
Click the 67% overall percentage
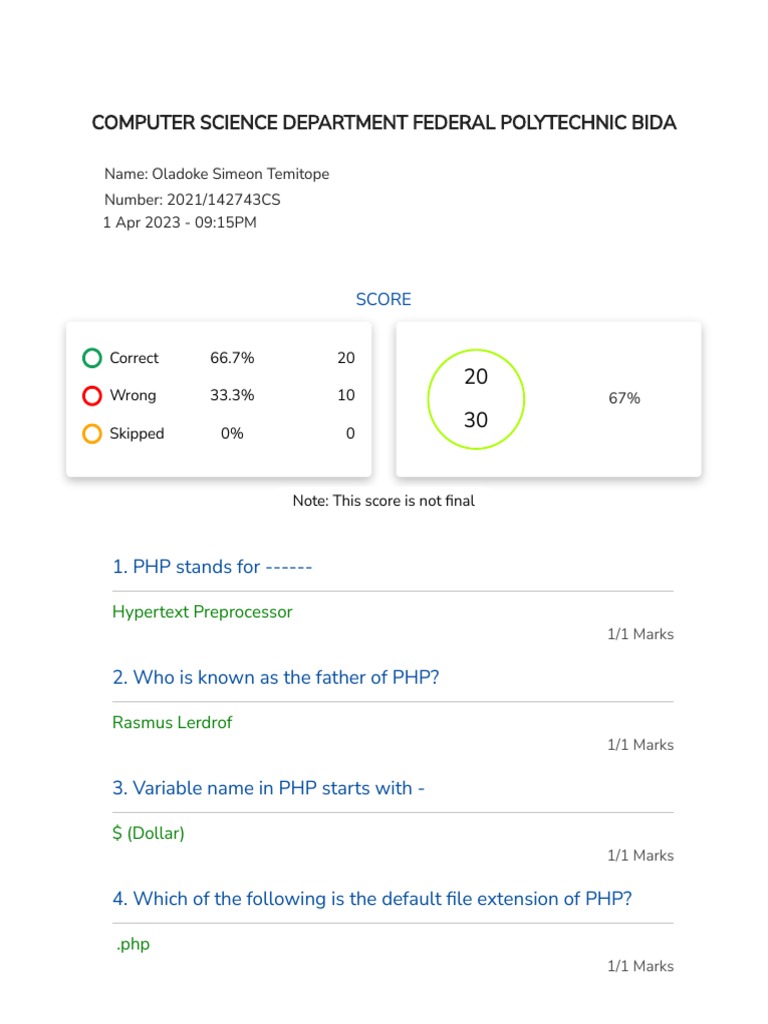pos(624,398)
